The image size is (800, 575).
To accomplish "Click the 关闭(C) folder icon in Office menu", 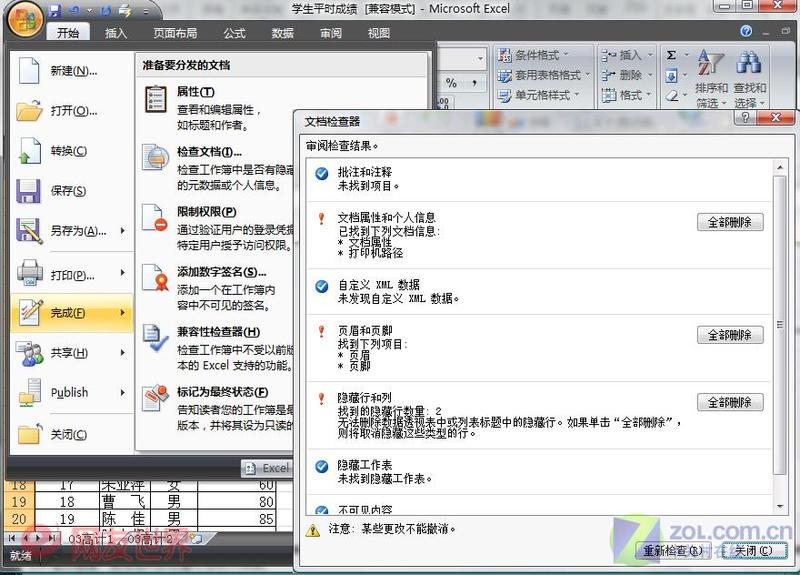I will click(30, 434).
